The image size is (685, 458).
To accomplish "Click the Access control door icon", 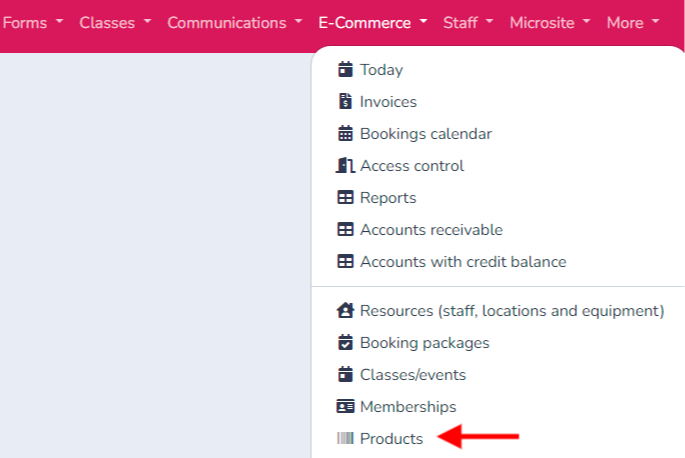I will pyautogui.click(x=345, y=165).
